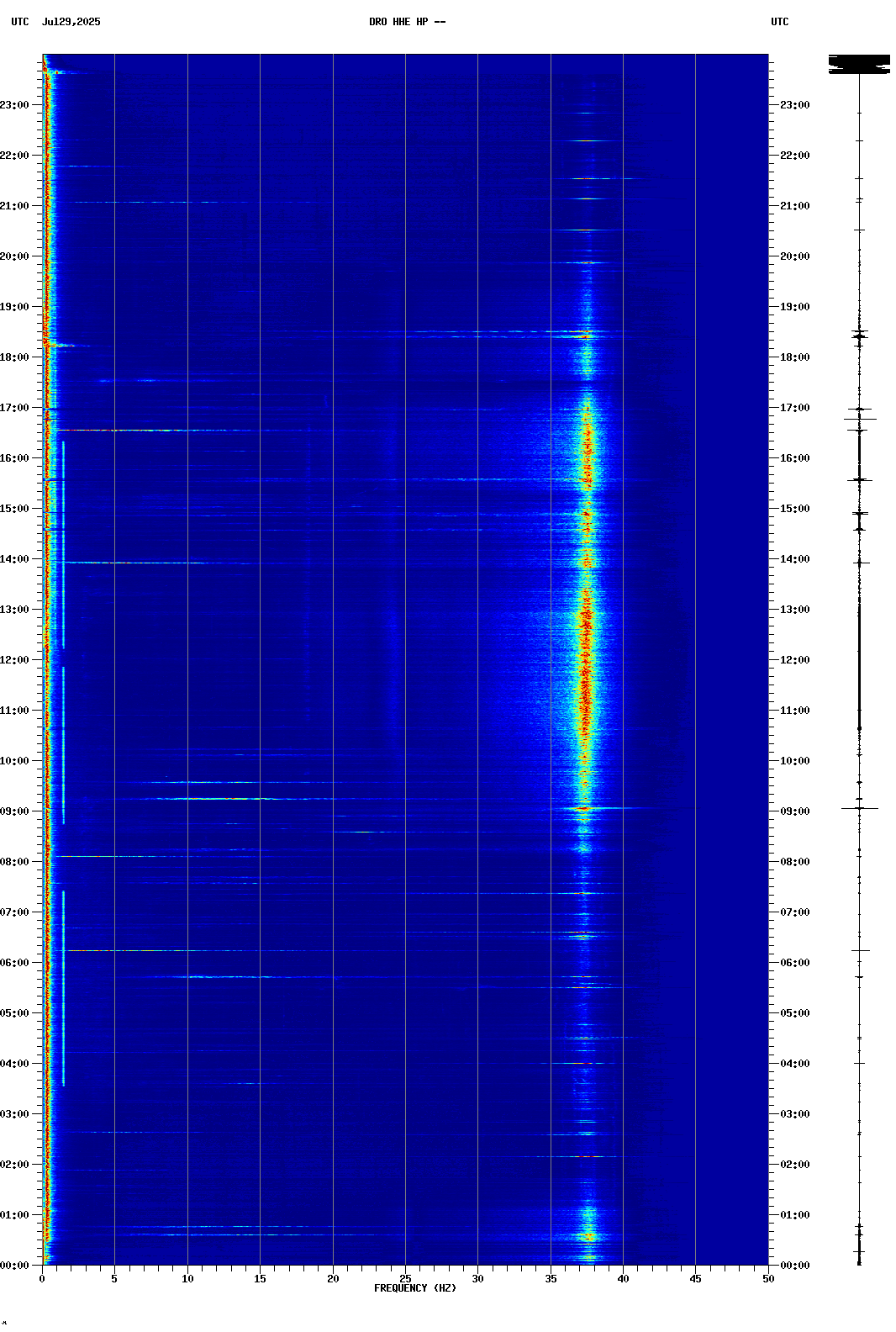This screenshot has height=1332, width=896.
Task: Click the FREQUENCY (HZ) axis title
Action: (x=415, y=1288)
